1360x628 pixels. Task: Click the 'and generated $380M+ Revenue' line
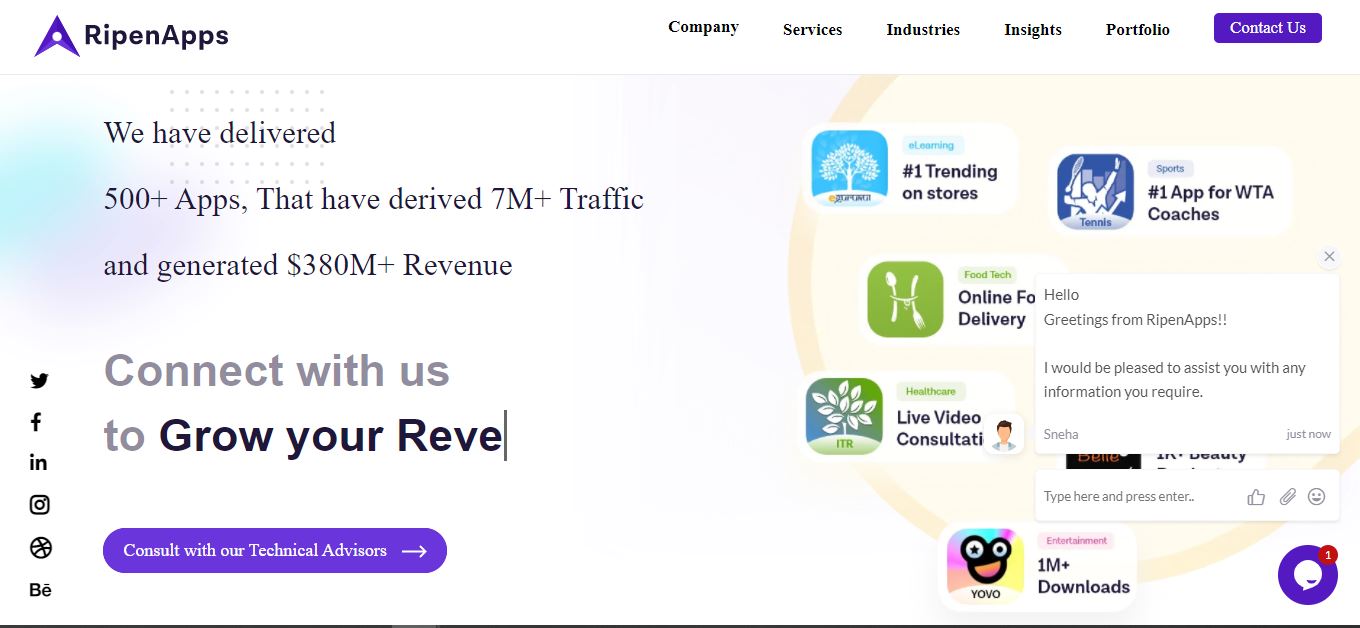click(308, 265)
